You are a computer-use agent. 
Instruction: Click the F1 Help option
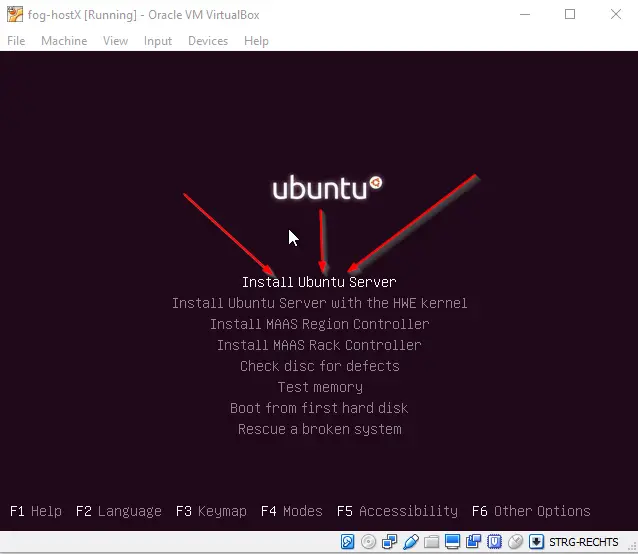pos(36,511)
